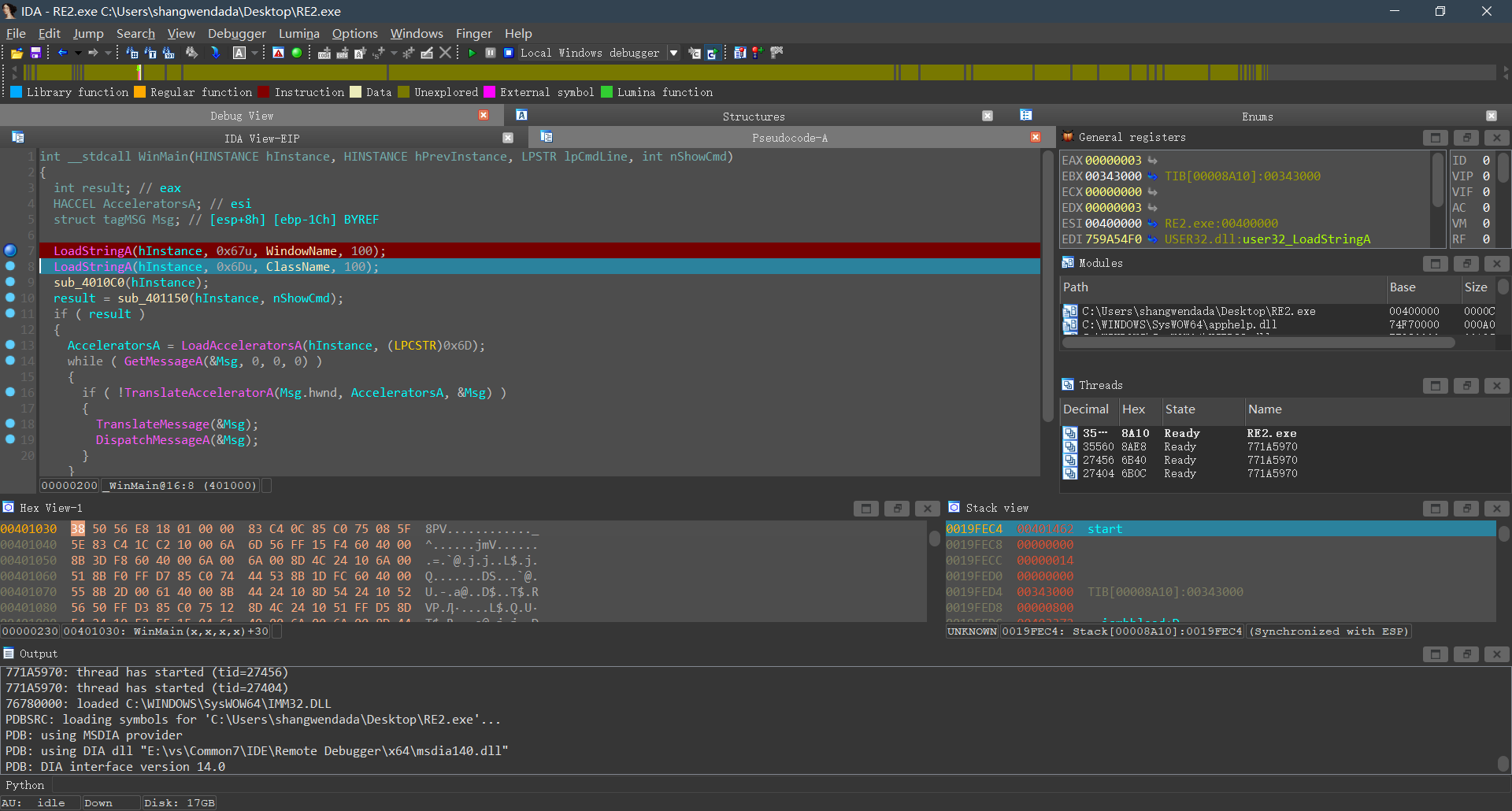Click the blue curved down arrow icon

(x=215, y=53)
